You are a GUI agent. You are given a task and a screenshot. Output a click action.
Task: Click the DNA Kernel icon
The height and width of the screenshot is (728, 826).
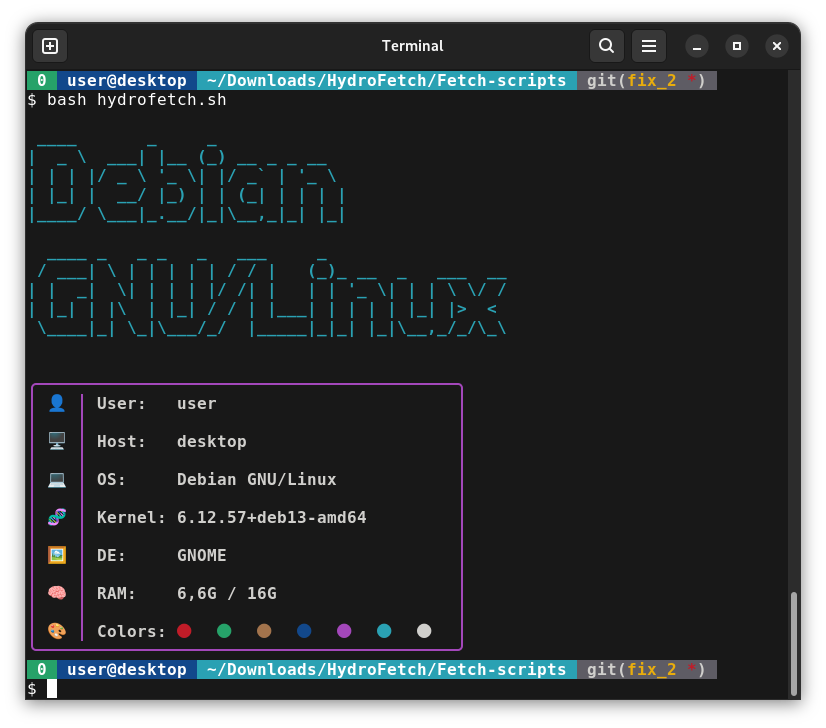57,517
